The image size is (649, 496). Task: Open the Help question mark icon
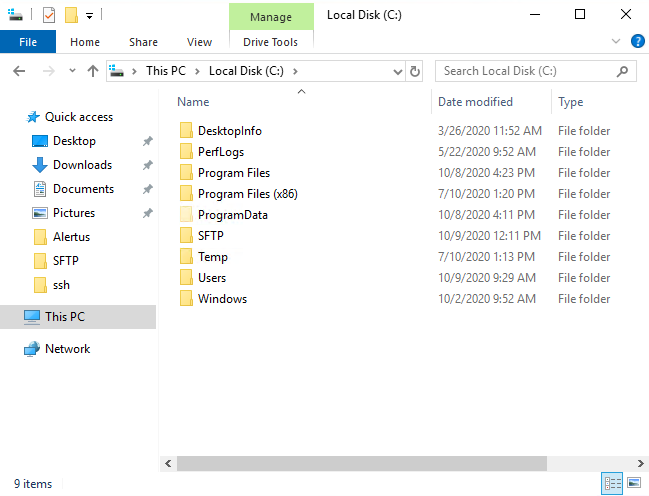[637, 41]
